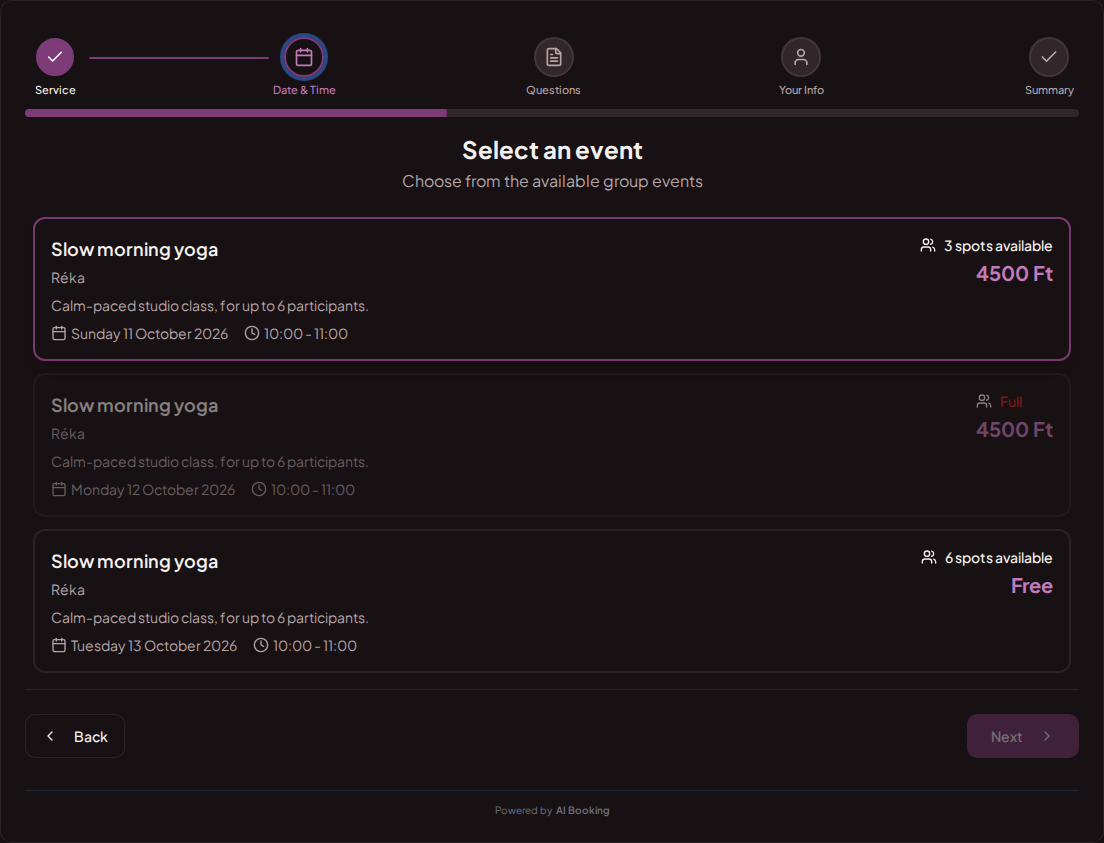Click the people icon next to Full
The height and width of the screenshot is (843, 1104).
(x=984, y=401)
